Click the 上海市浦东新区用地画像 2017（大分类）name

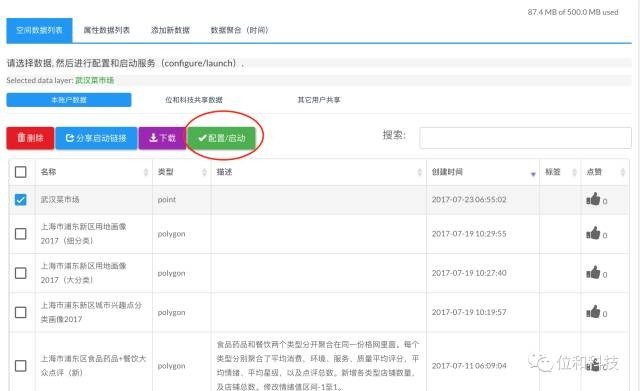tap(83, 273)
